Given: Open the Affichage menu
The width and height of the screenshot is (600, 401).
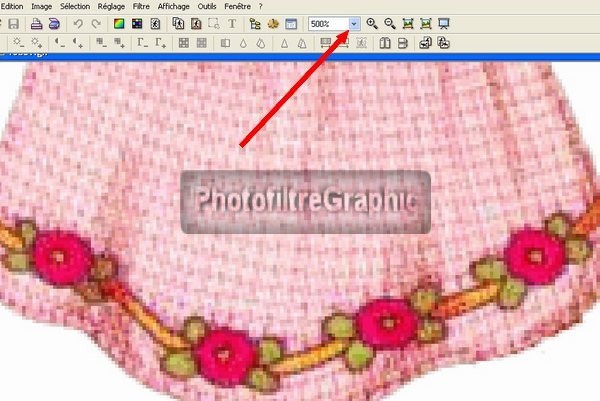Looking at the screenshot, I should click(x=173, y=6).
